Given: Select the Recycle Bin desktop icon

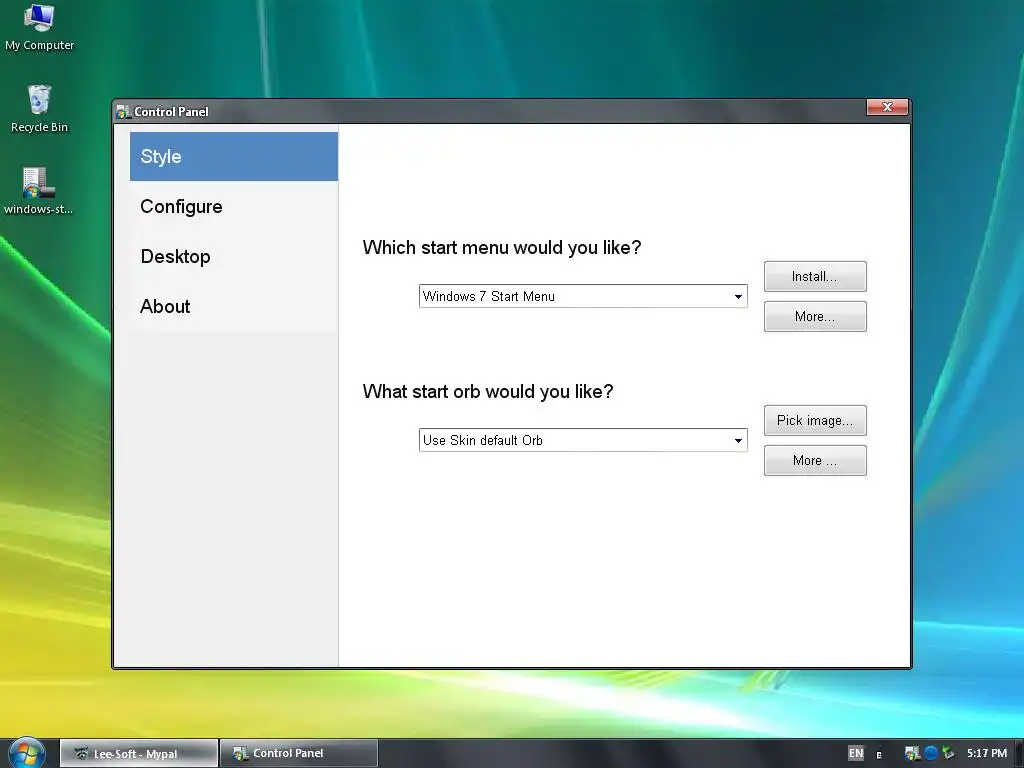Looking at the screenshot, I should point(39,108).
